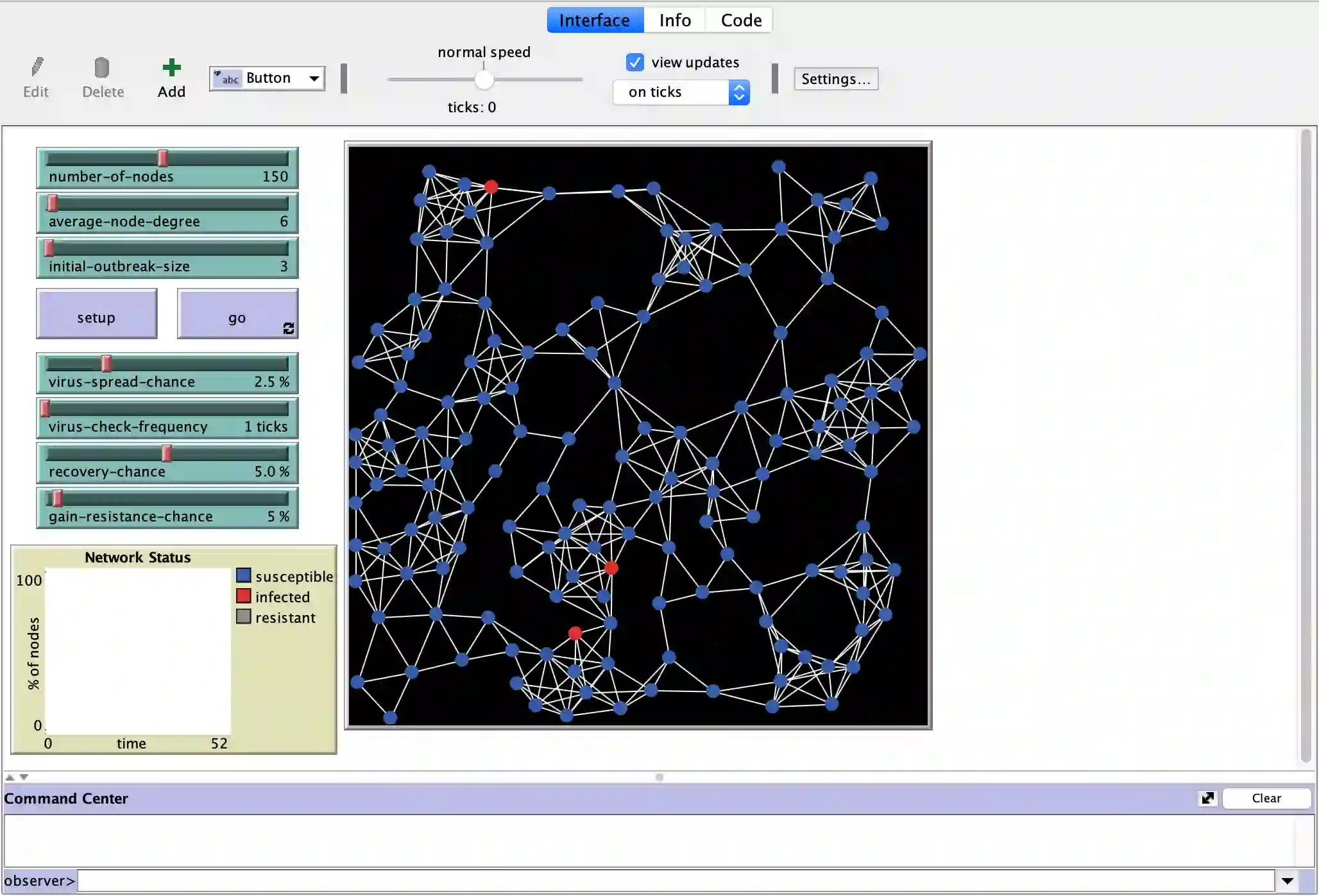
Task: Click the observer command input field
Action: [674, 881]
